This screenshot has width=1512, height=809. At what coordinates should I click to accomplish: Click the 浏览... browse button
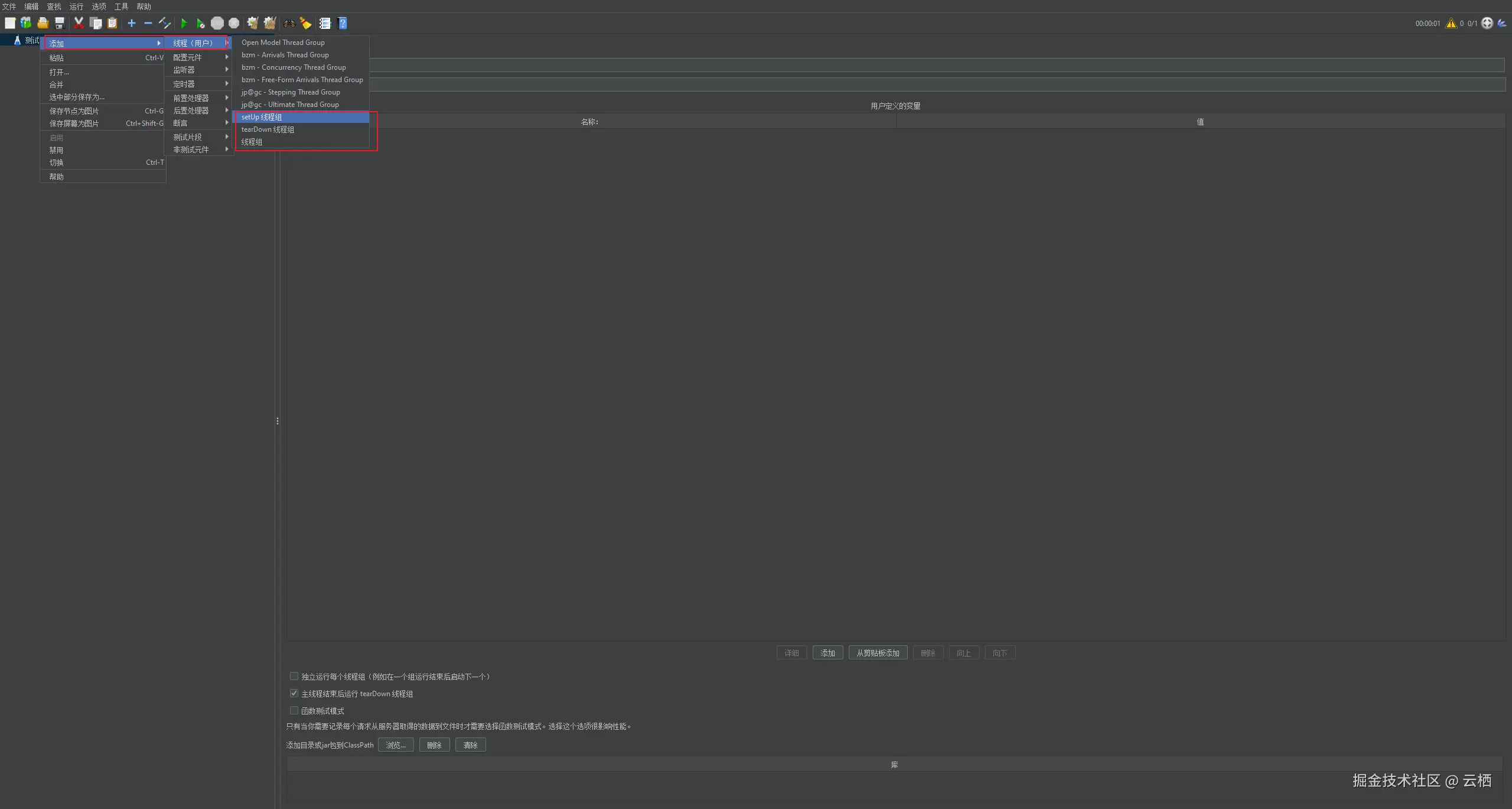click(x=395, y=745)
